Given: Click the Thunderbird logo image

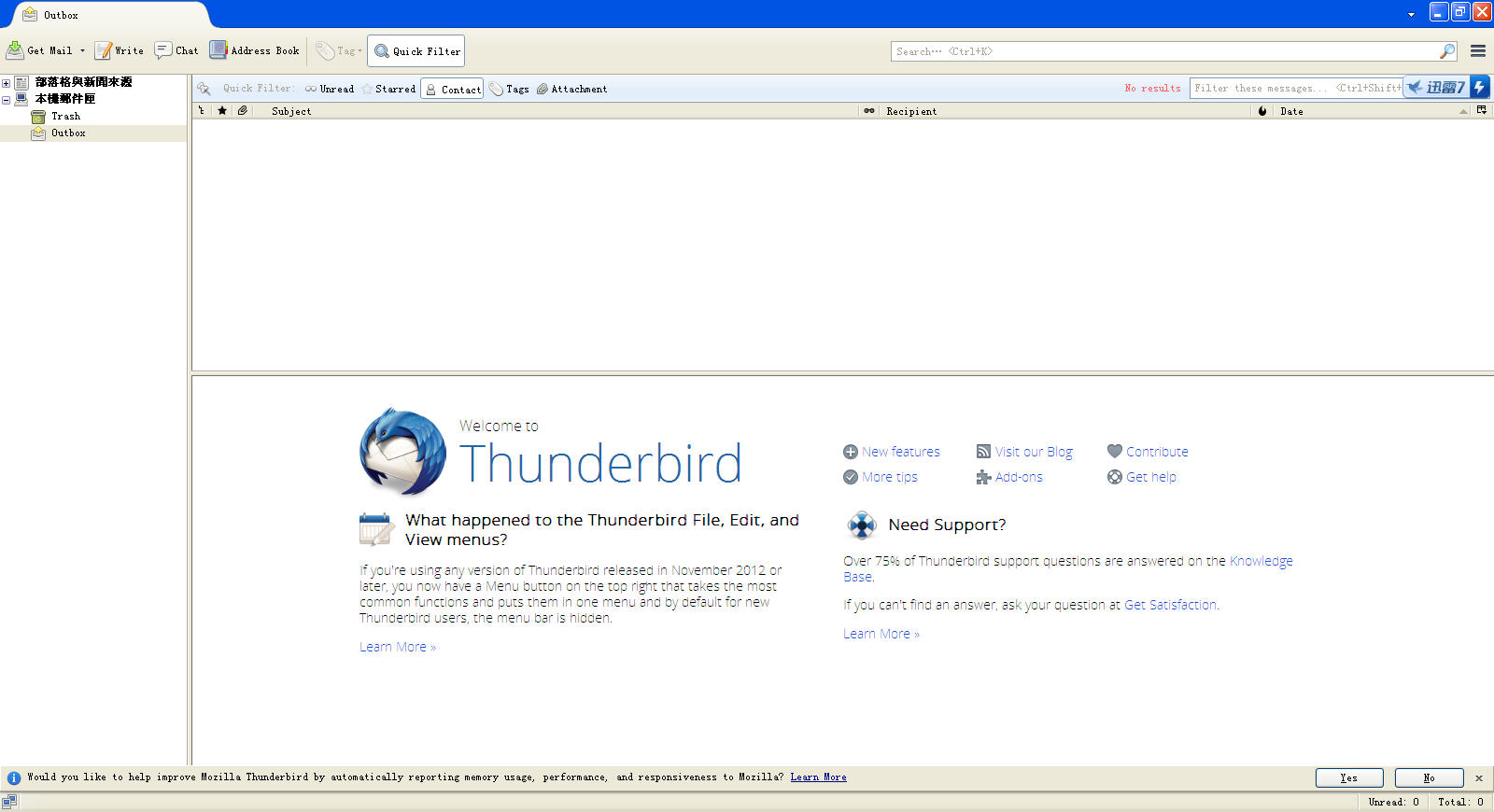Looking at the screenshot, I should point(402,452).
